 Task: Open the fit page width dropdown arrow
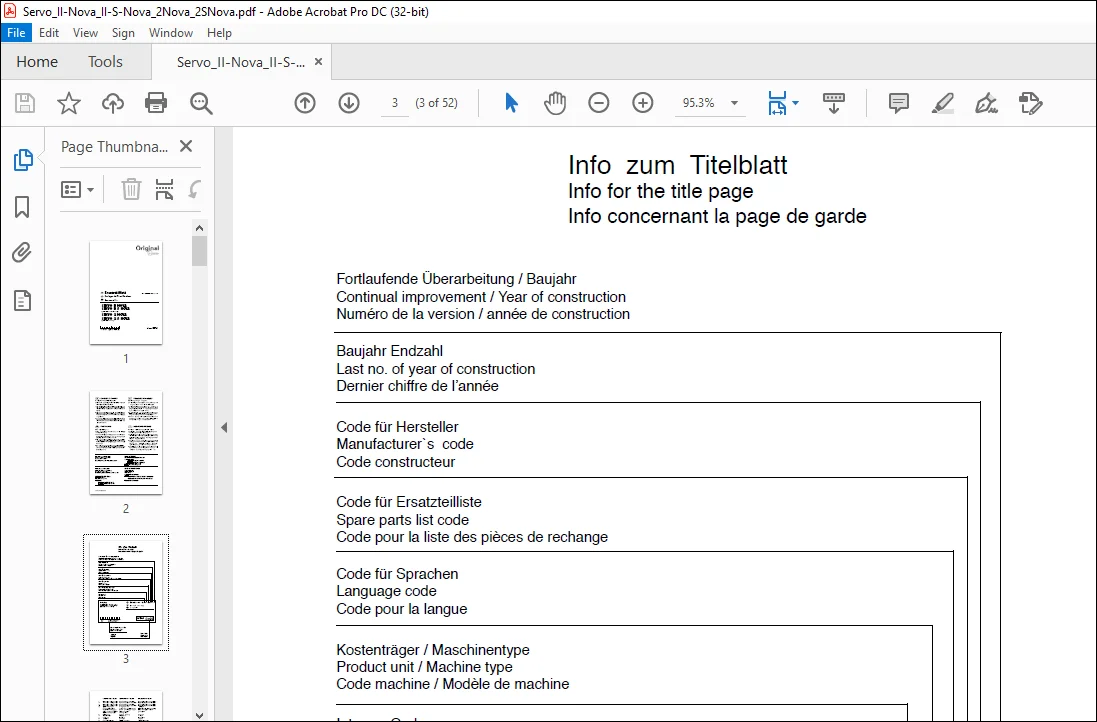tap(795, 103)
